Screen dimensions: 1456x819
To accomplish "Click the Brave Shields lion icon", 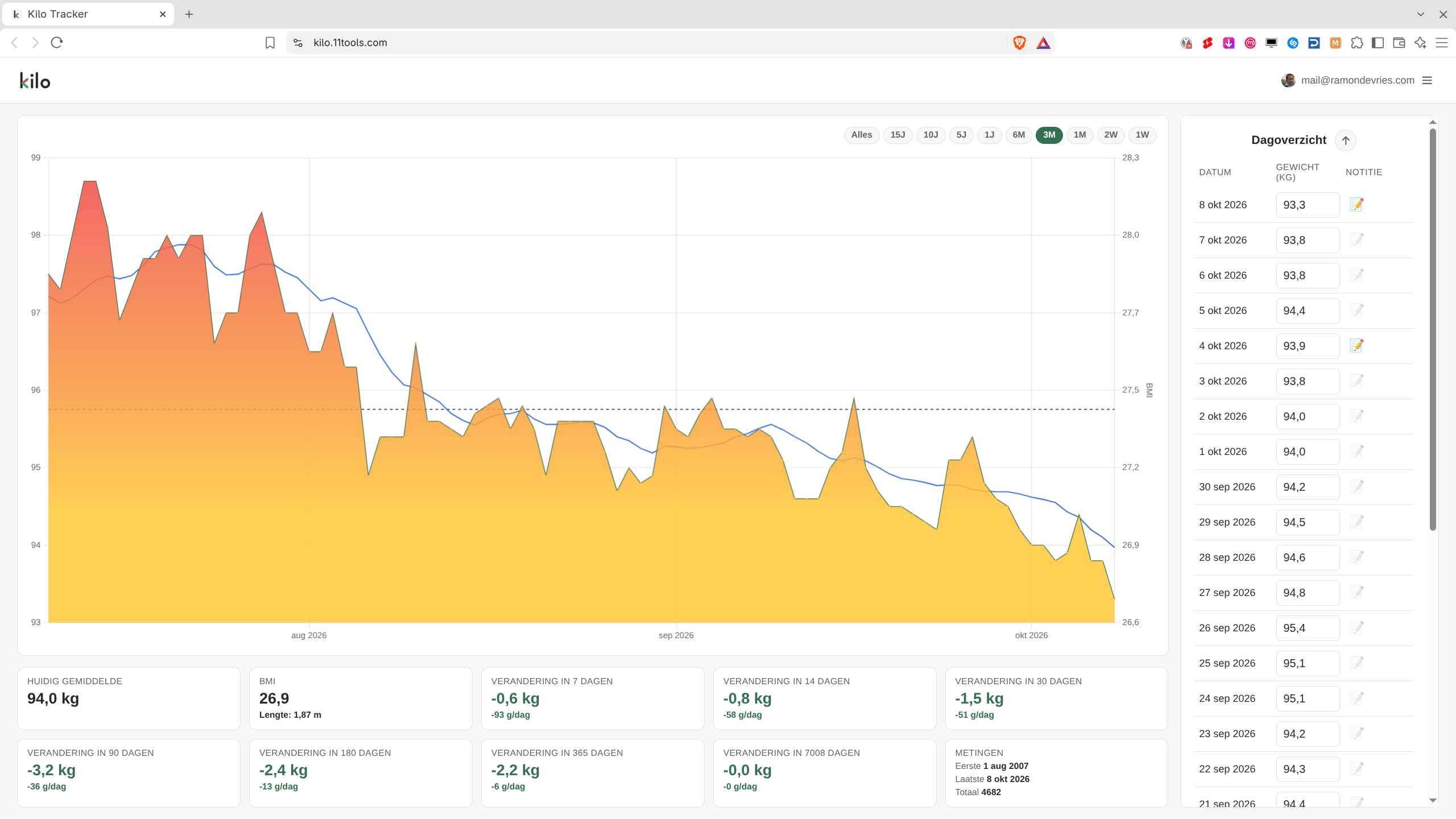I will pyautogui.click(x=1019, y=43).
